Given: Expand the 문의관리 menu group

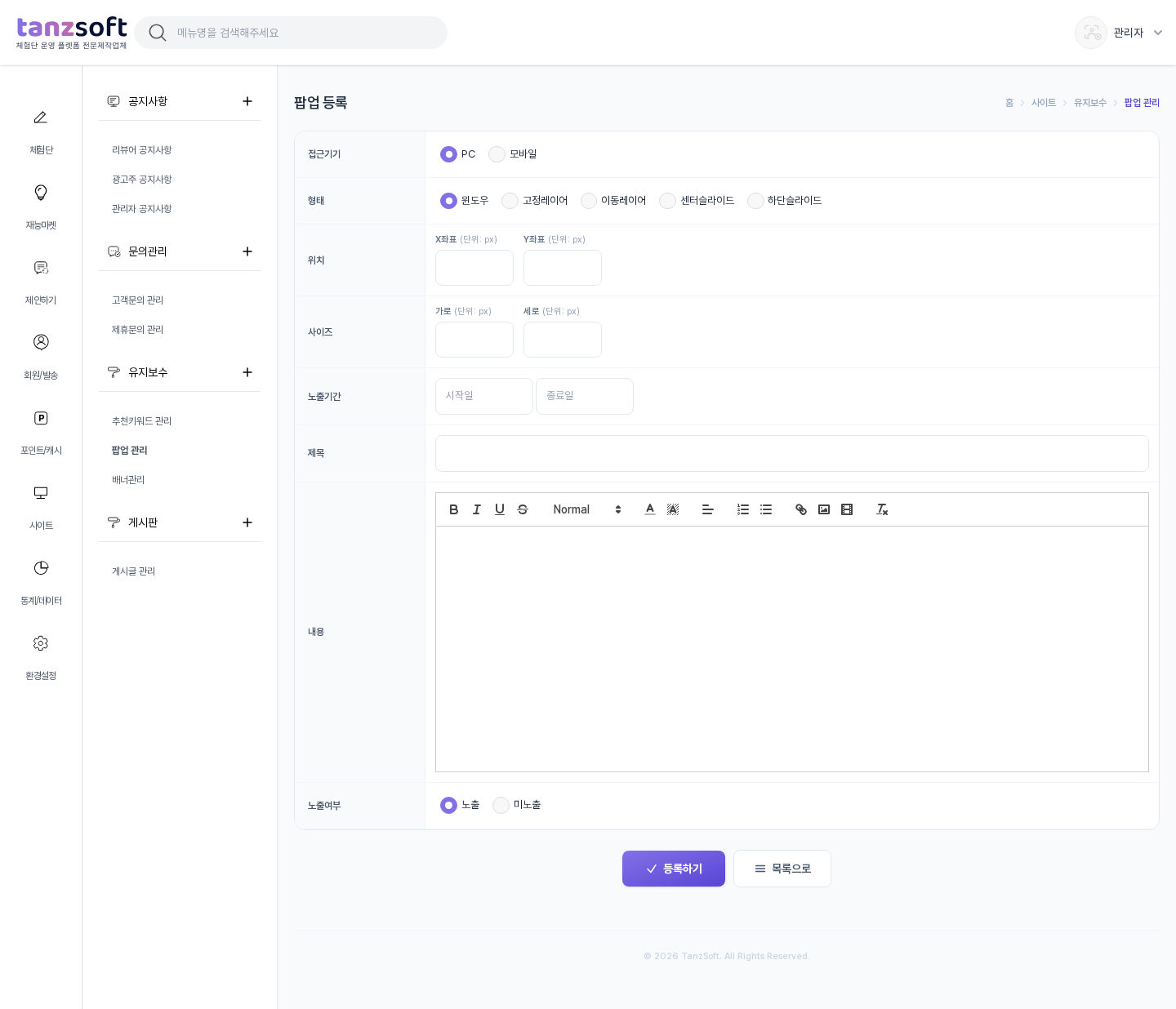Looking at the screenshot, I should tap(247, 251).
